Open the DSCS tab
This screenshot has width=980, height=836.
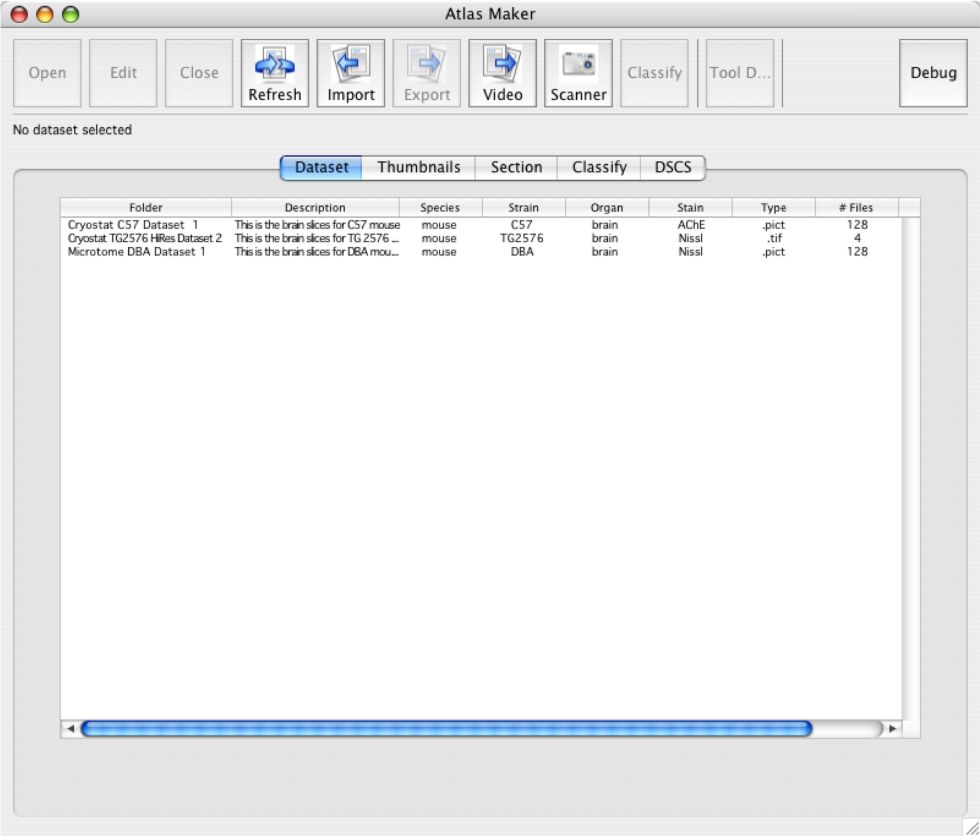point(673,167)
